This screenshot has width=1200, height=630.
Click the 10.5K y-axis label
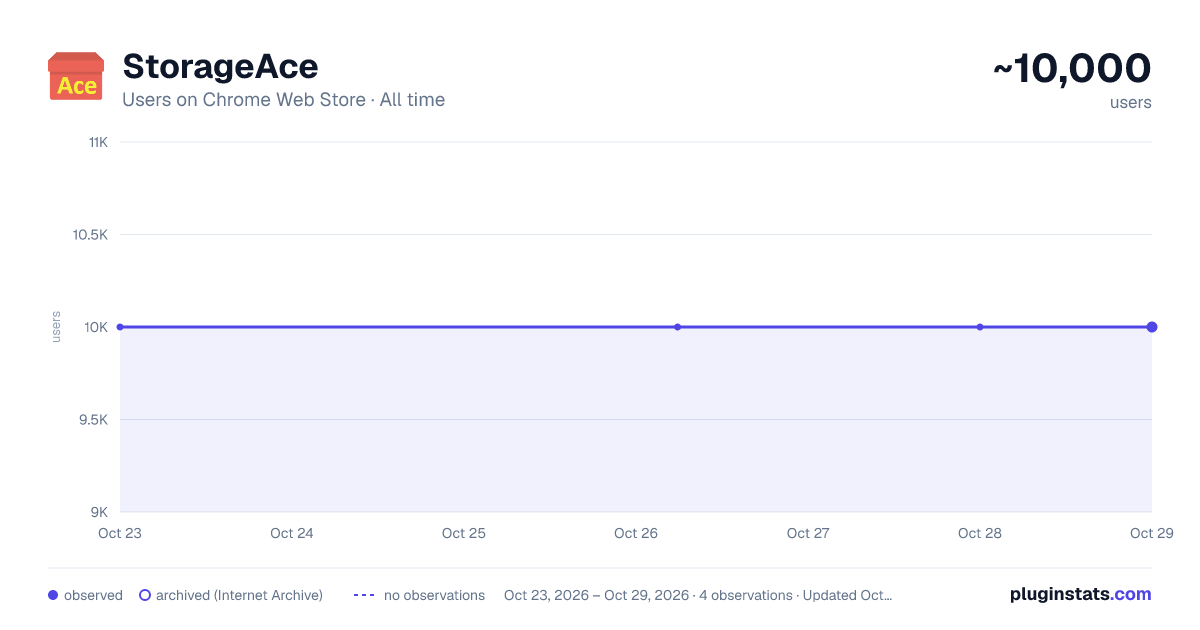(90, 235)
